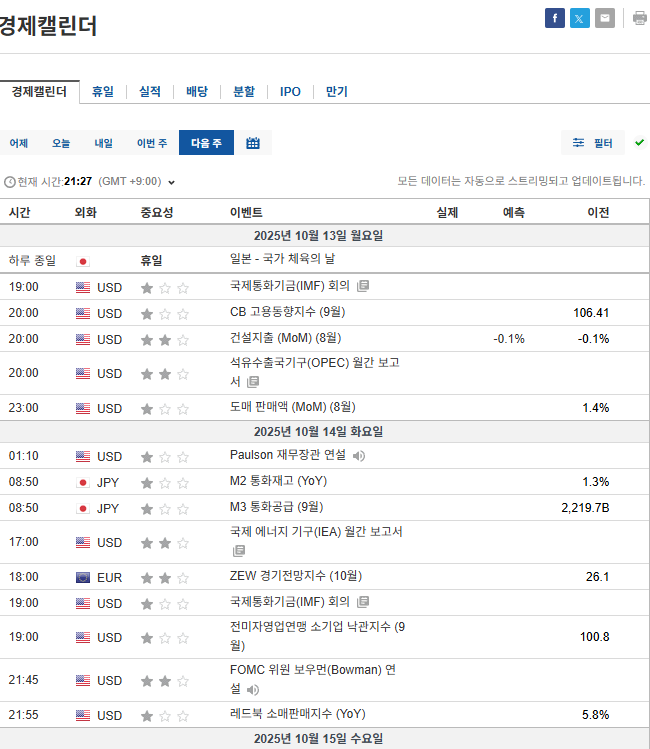Select the IPO tab
The height and width of the screenshot is (749, 650).
point(290,92)
